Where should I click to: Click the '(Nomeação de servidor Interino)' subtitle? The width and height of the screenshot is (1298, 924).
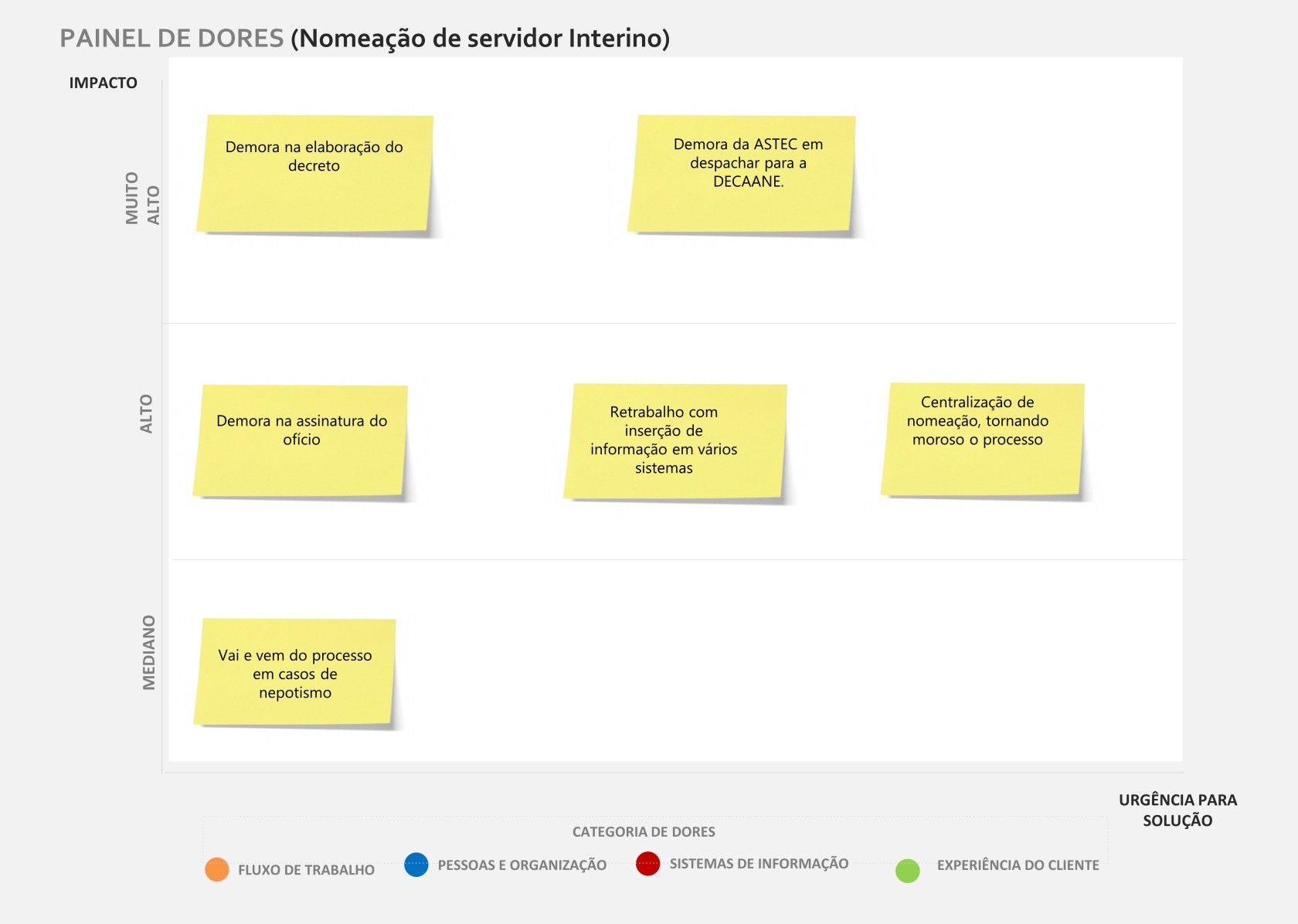coord(481,39)
